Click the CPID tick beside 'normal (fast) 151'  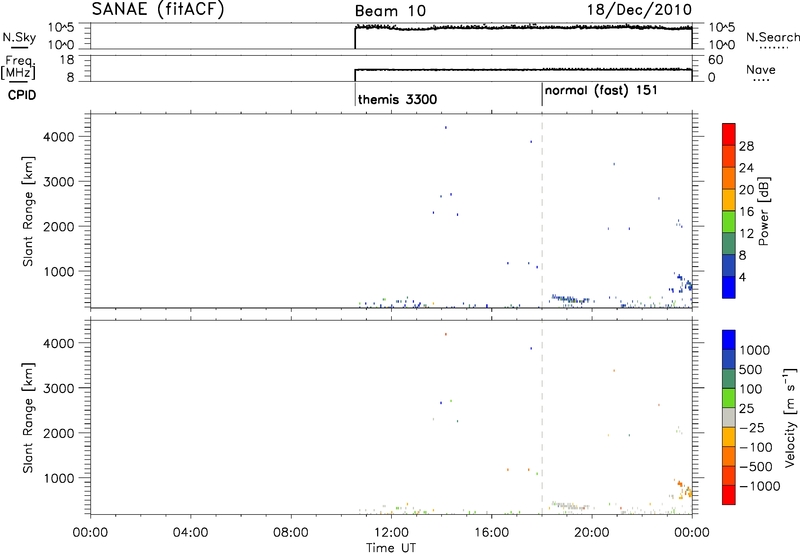pyautogui.click(x=542, y=95)
